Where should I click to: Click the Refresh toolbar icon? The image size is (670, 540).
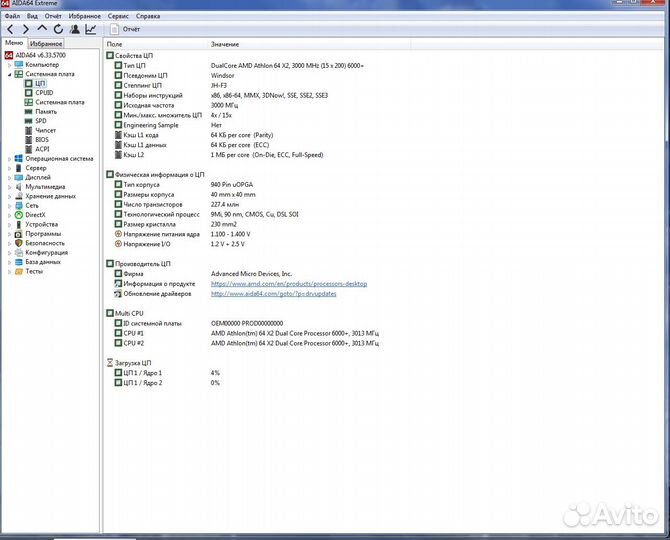[56, 30]
